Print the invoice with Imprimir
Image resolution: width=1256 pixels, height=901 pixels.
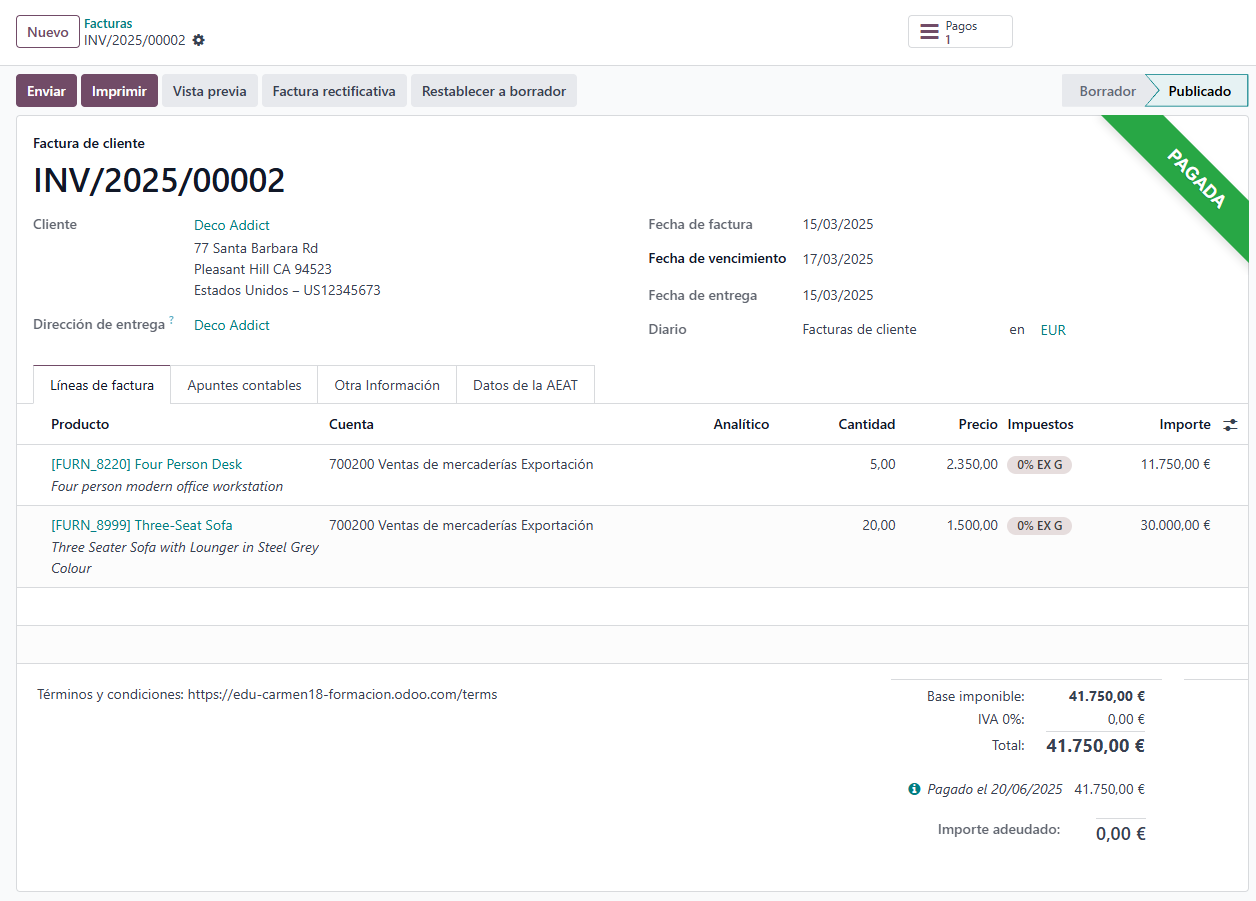(x=119, y=91)
